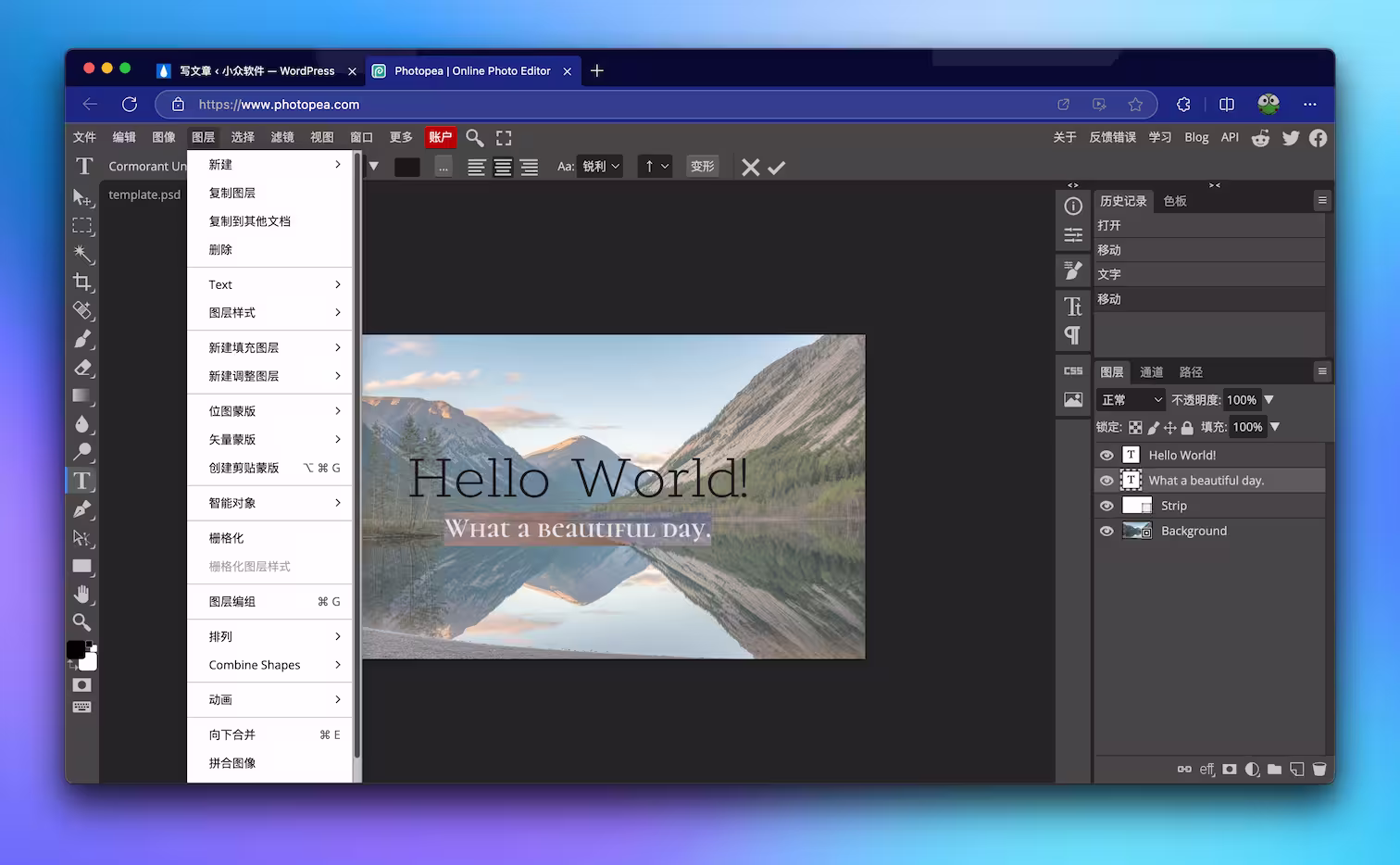Toggle lock position icon

(1170, 428)
